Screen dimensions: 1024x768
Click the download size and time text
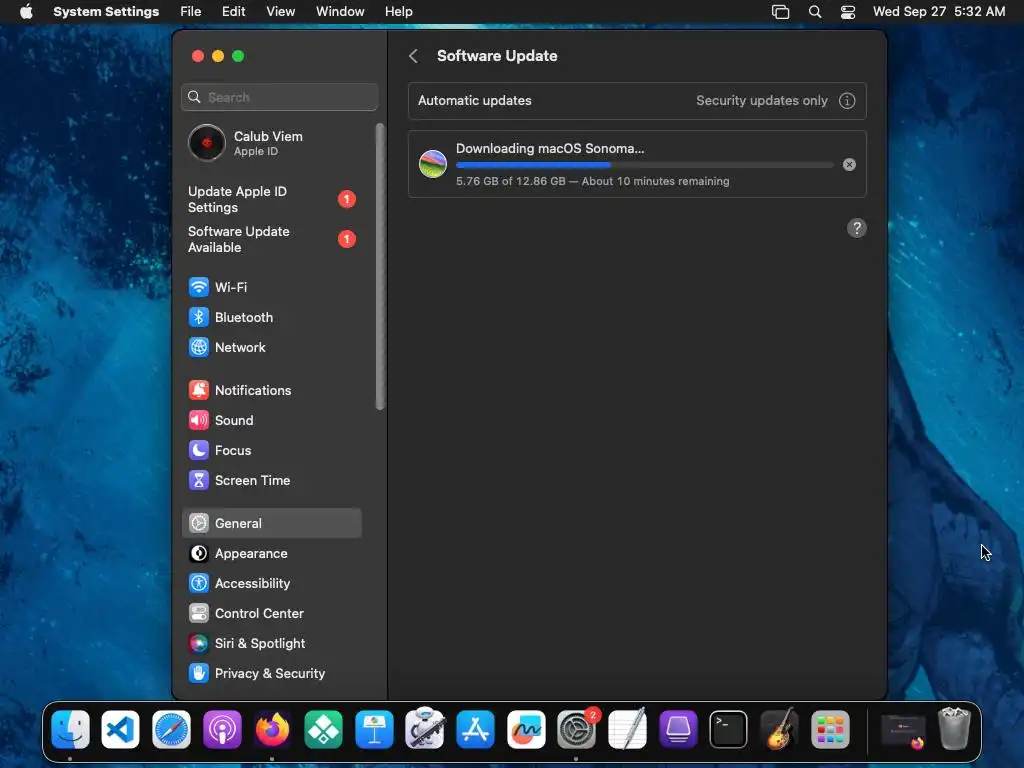pos(592,182)
